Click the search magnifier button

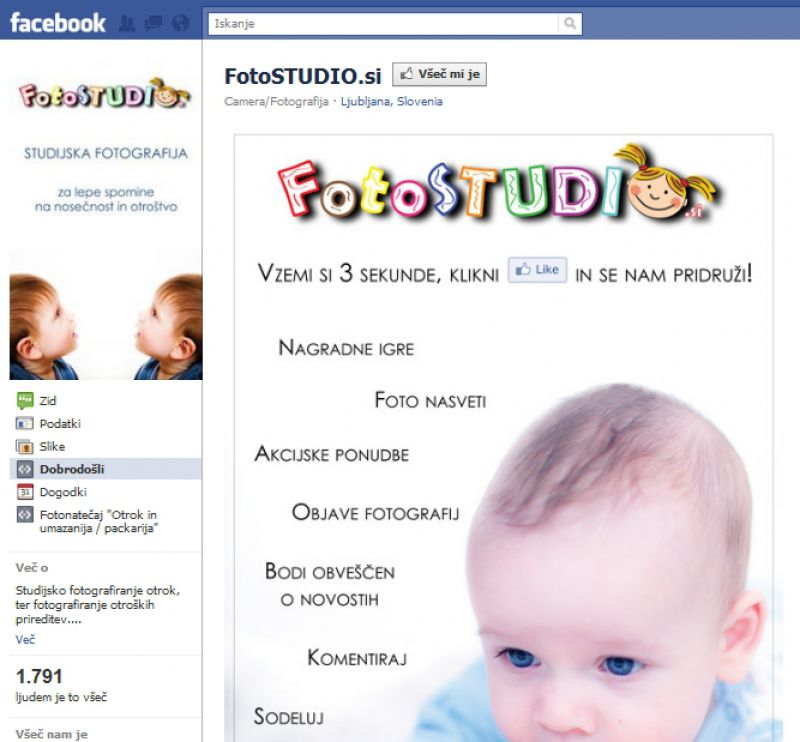click(570, 23)
